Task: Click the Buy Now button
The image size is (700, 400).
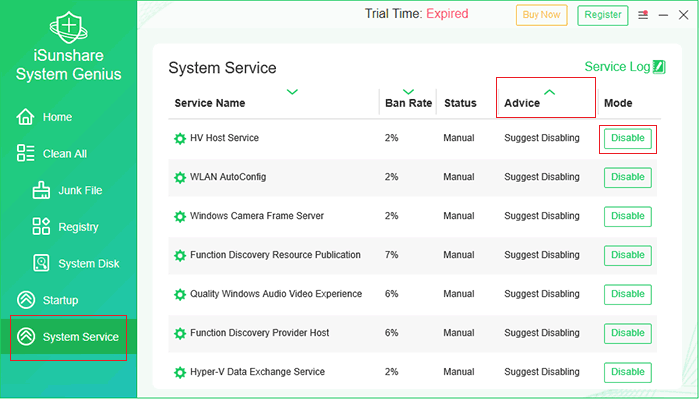Action: click(542, 15)
